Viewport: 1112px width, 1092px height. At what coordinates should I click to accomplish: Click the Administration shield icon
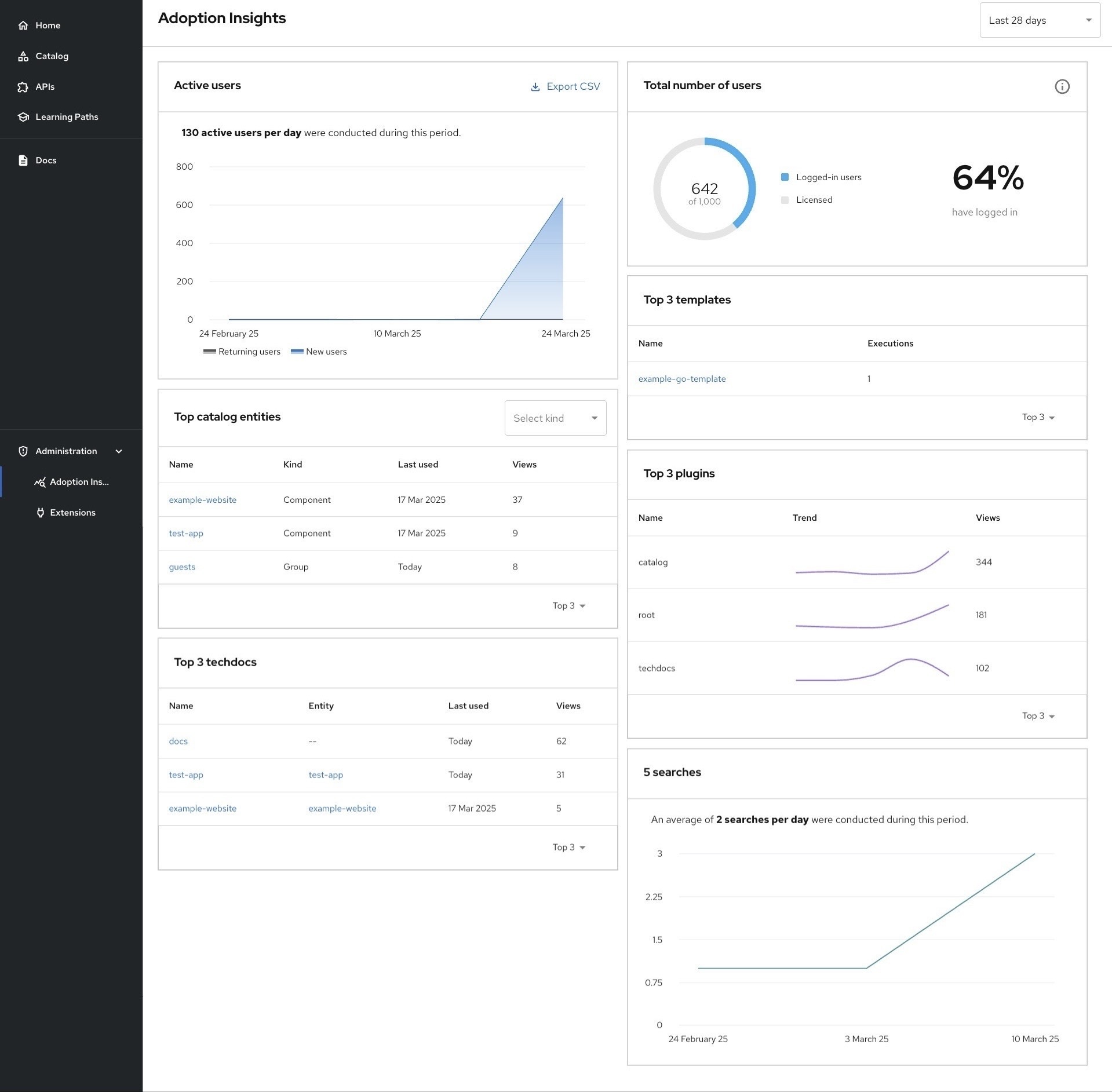click(x=23, y=451)
